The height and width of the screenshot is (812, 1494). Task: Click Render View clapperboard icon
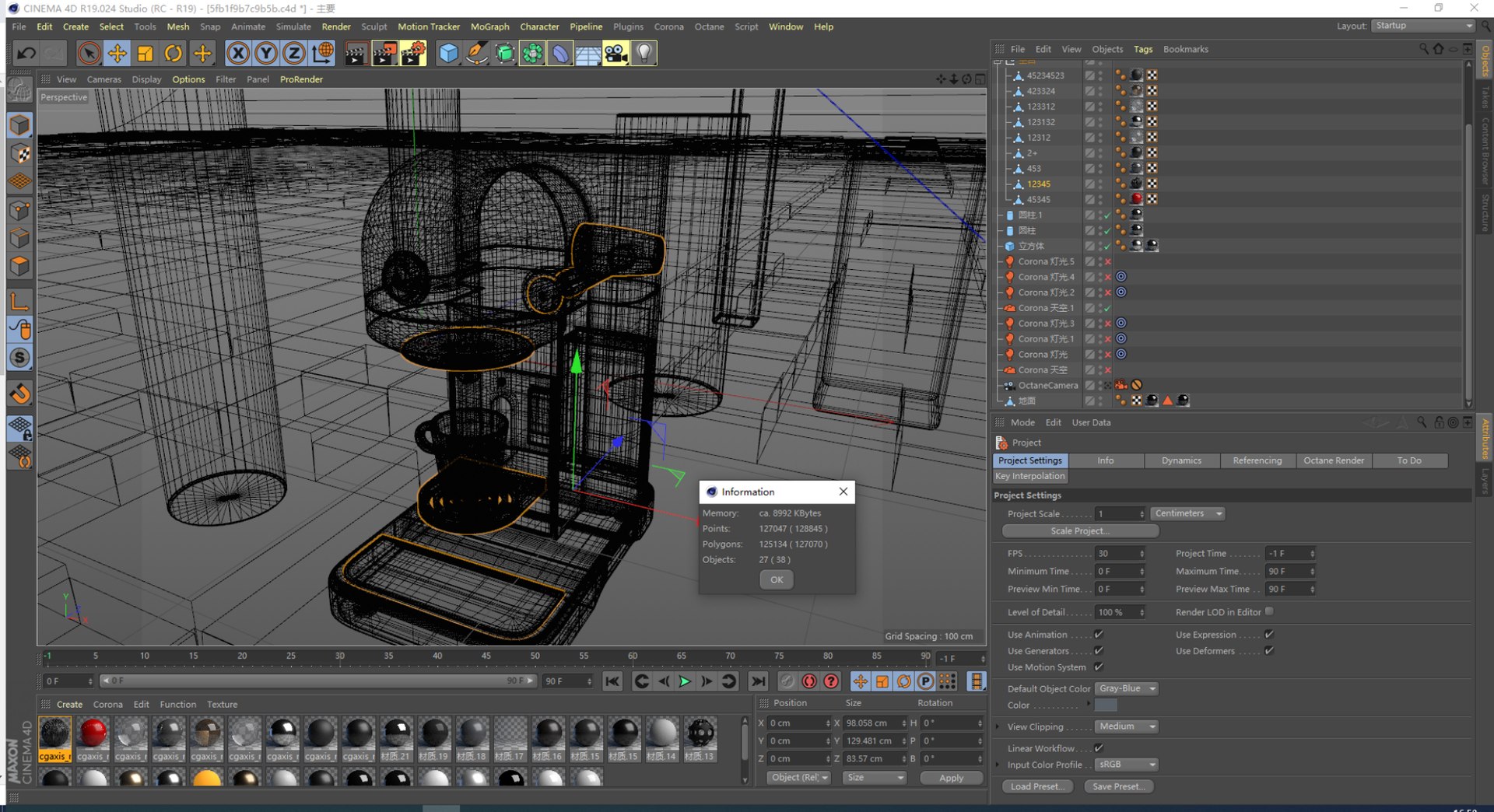pyautogui.click(x=356, y=53)
